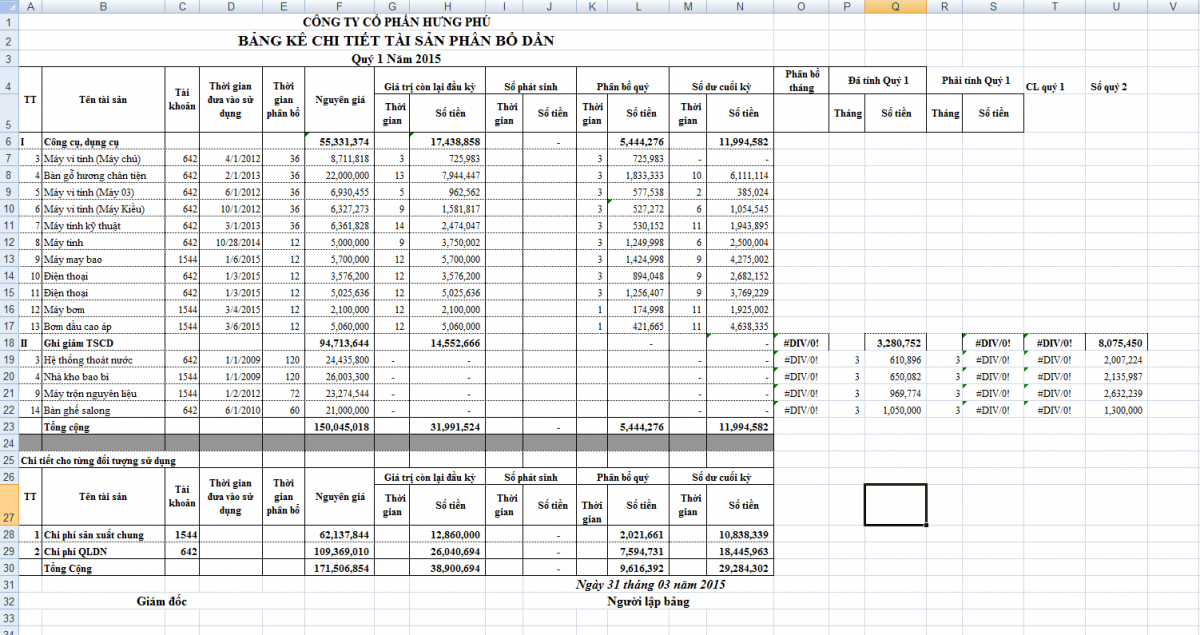Click the 'Phân bổ tháng' header cell
Image resolution: width=1200 pixels, height=635 pixels.
coord(802,81)
